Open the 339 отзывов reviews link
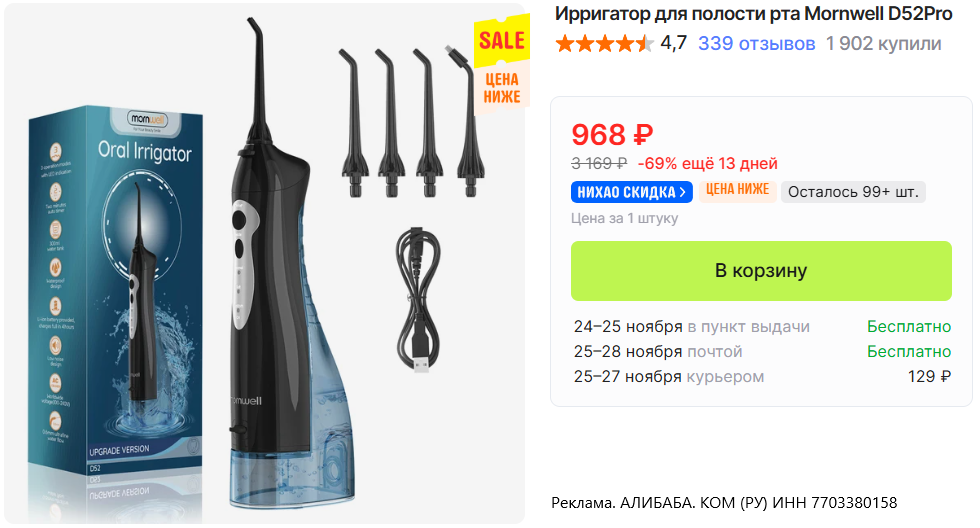The width and height of the screenshot is (980, 528). tap(756, 43)
